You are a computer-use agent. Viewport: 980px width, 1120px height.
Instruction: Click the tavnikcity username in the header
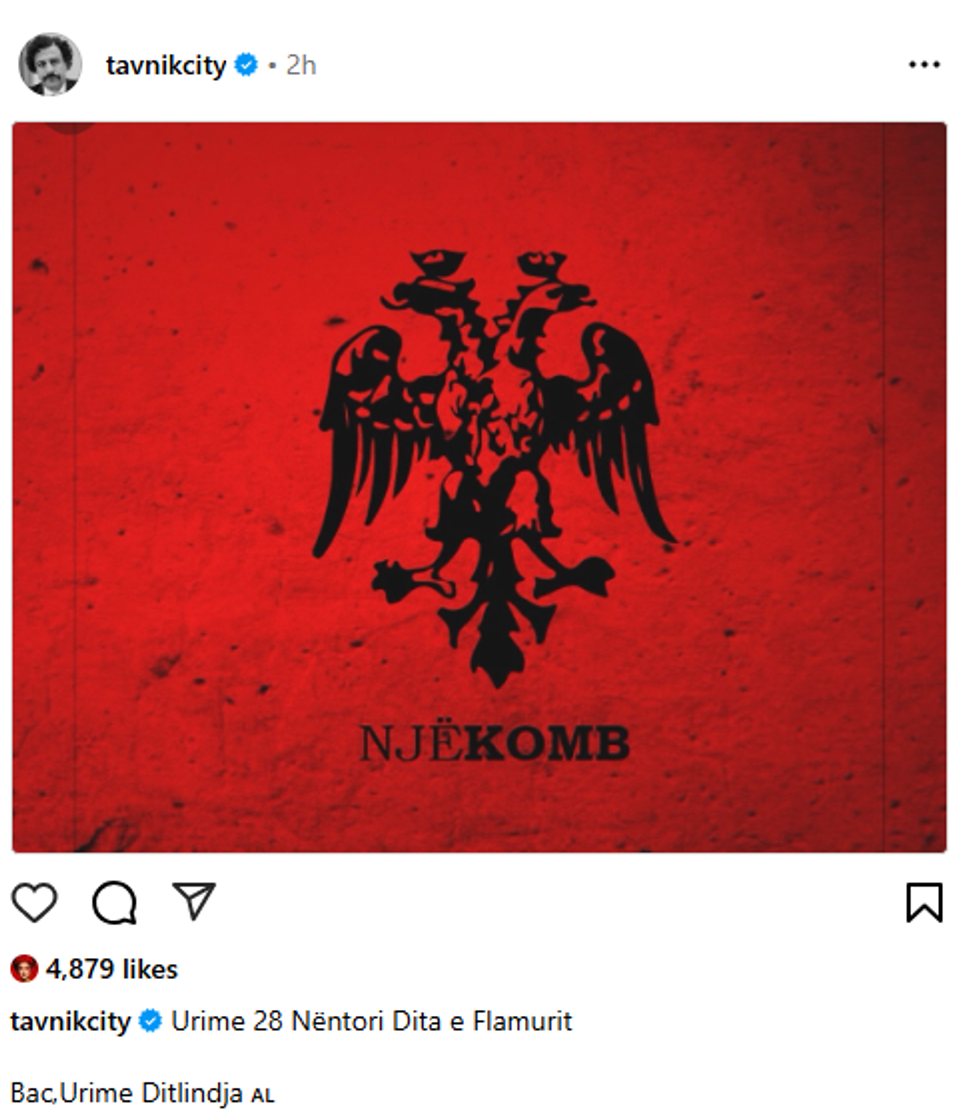166,65
